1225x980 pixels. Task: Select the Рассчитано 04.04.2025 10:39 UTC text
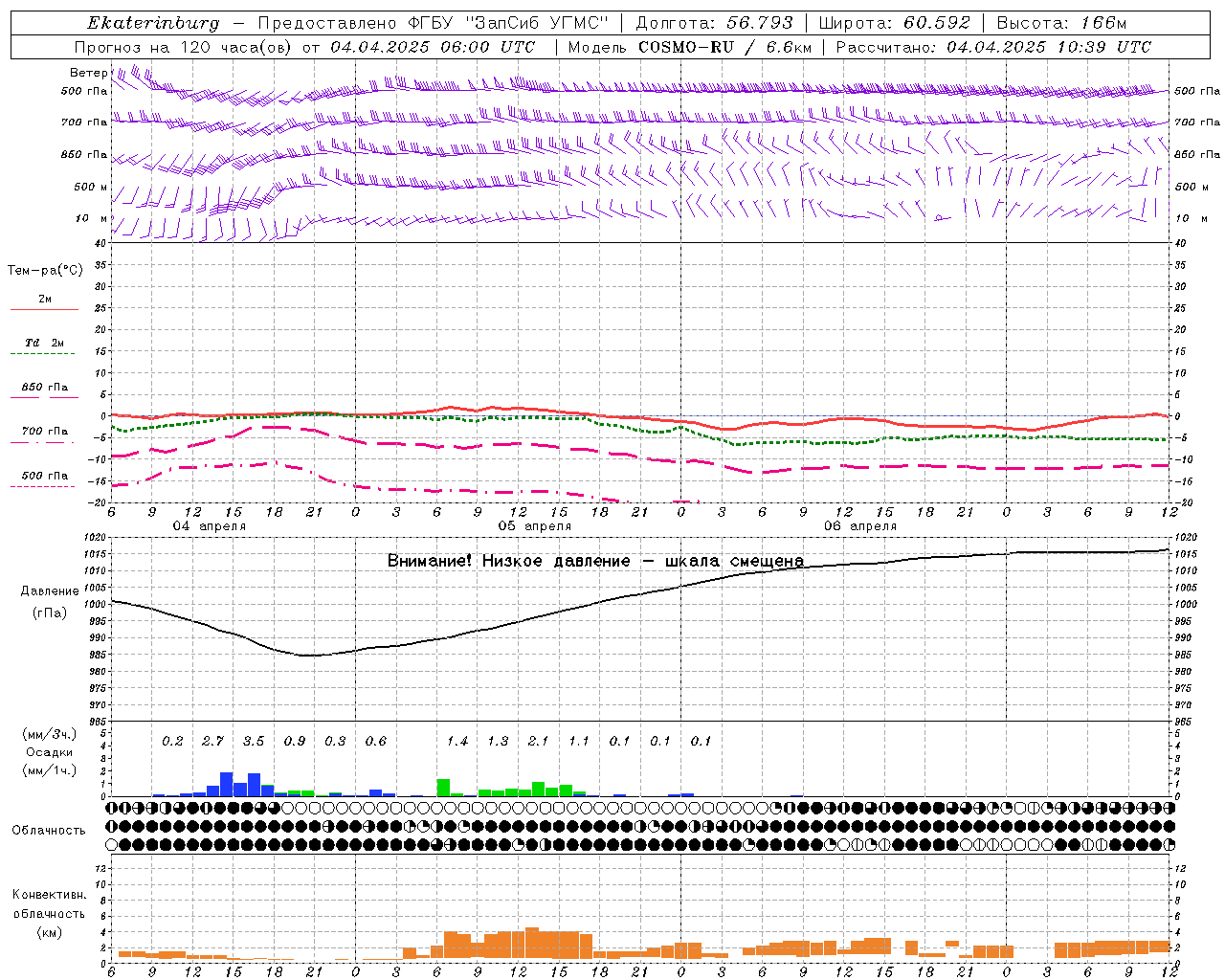(993, 47)
